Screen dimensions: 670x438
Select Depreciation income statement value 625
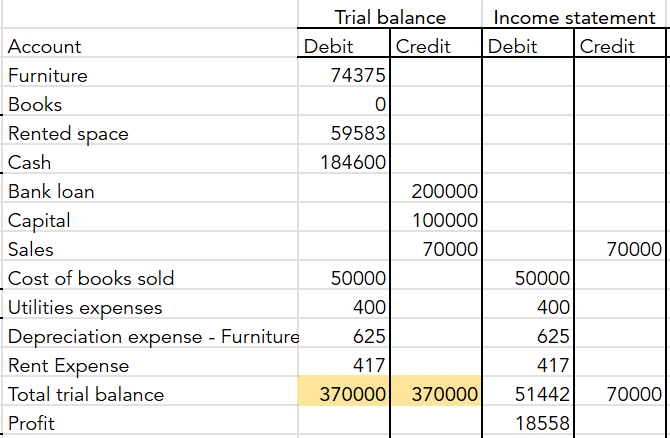(528, 334)
